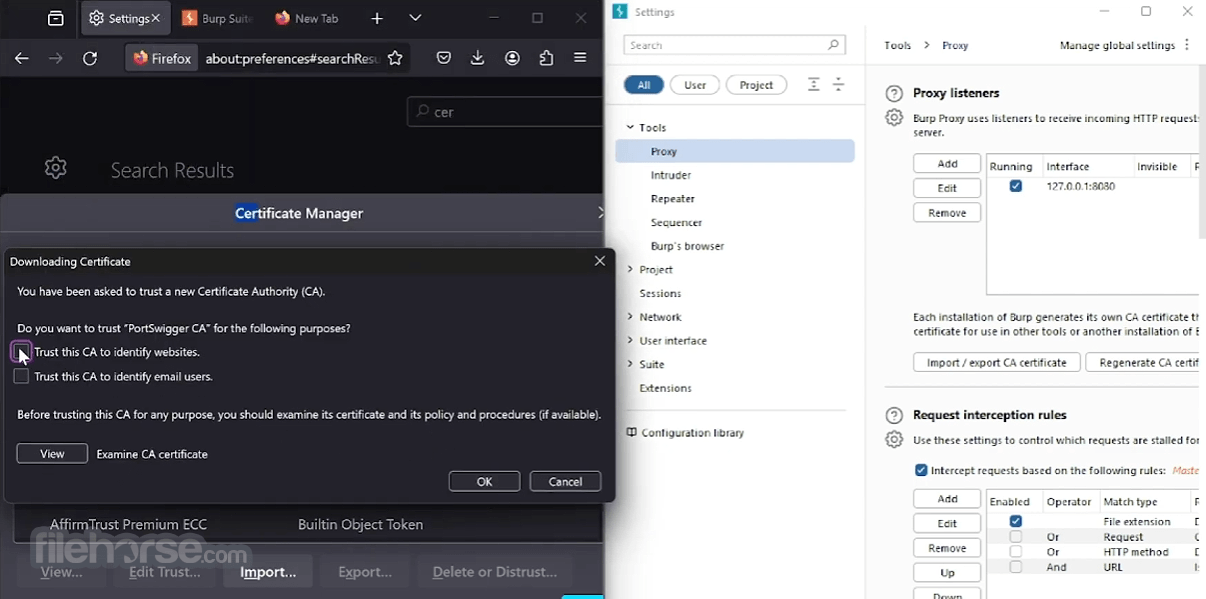Toggle Running checkbox for 127.0.0.1:8080
Image resolution: width=1206 pixels, height=599 pixels.
[1016, 186]
